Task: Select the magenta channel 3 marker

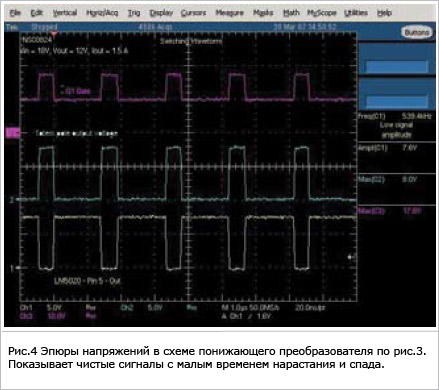Action: click(13, 133)
